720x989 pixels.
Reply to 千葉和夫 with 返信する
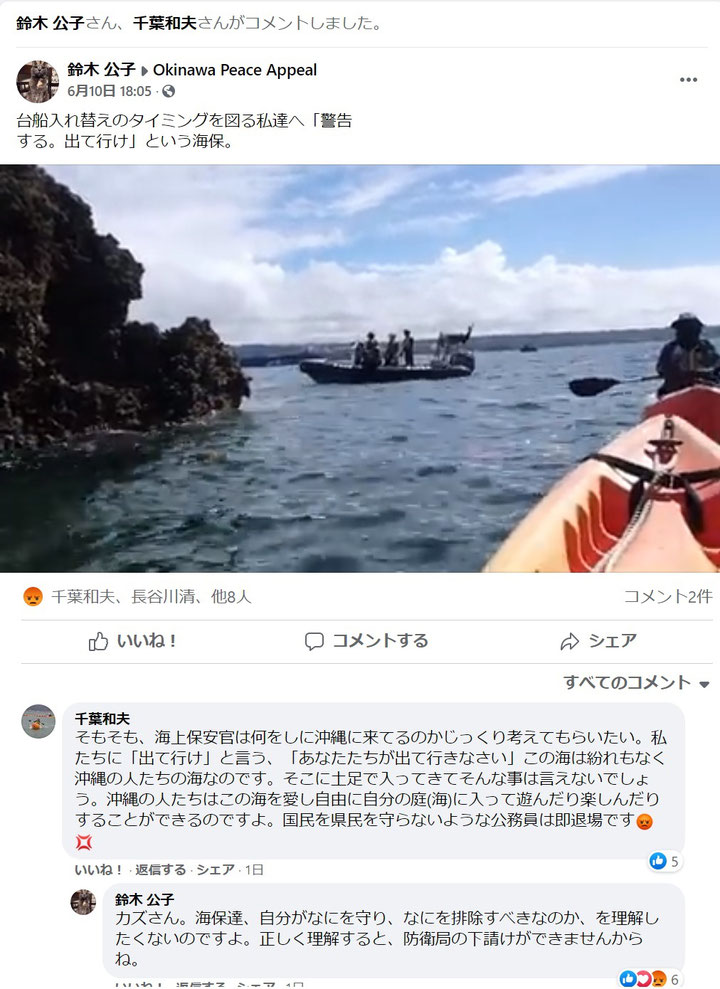pyautogui.click(x=160, y=870)
